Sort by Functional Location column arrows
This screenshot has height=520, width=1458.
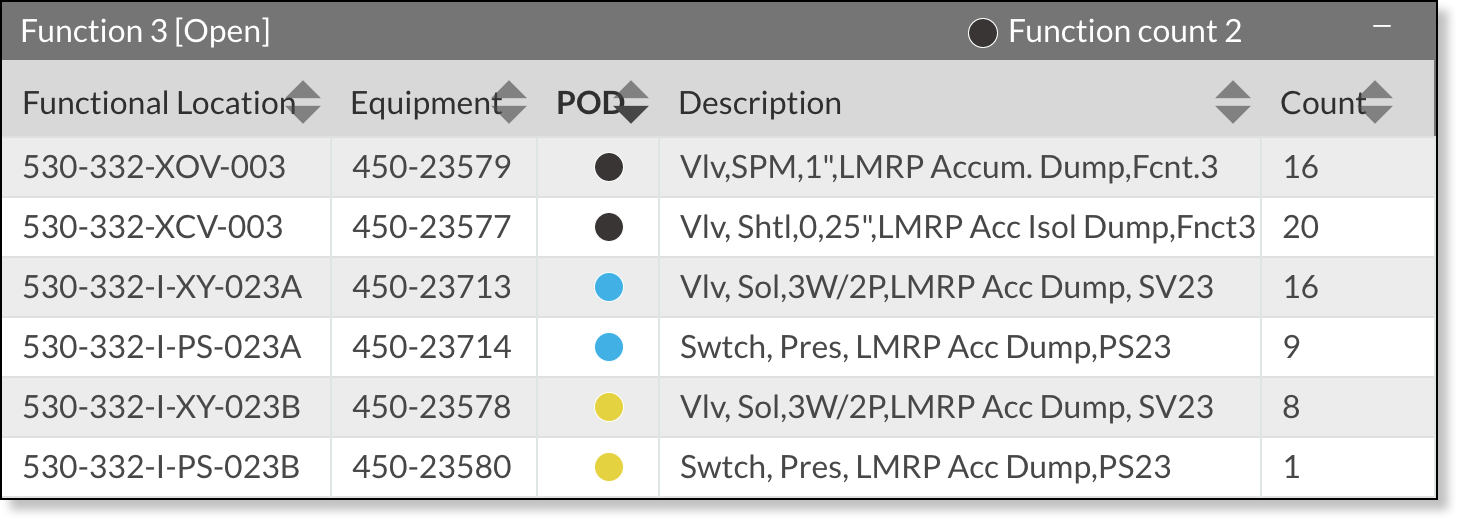pos(303,102)
